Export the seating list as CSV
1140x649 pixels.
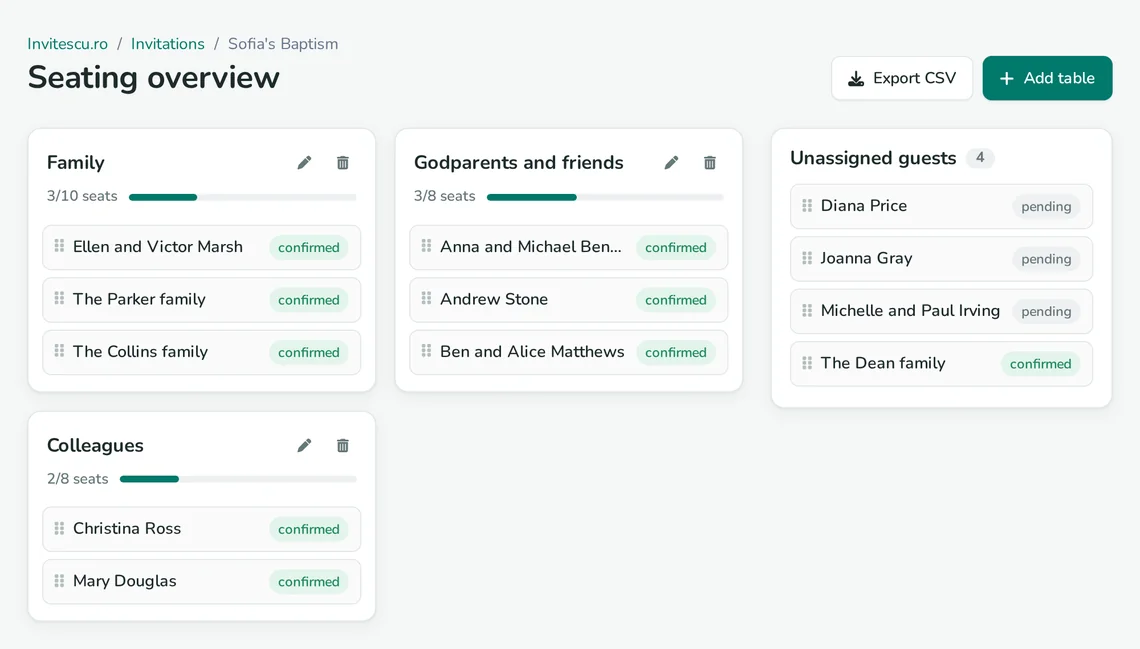coord(902,78)
